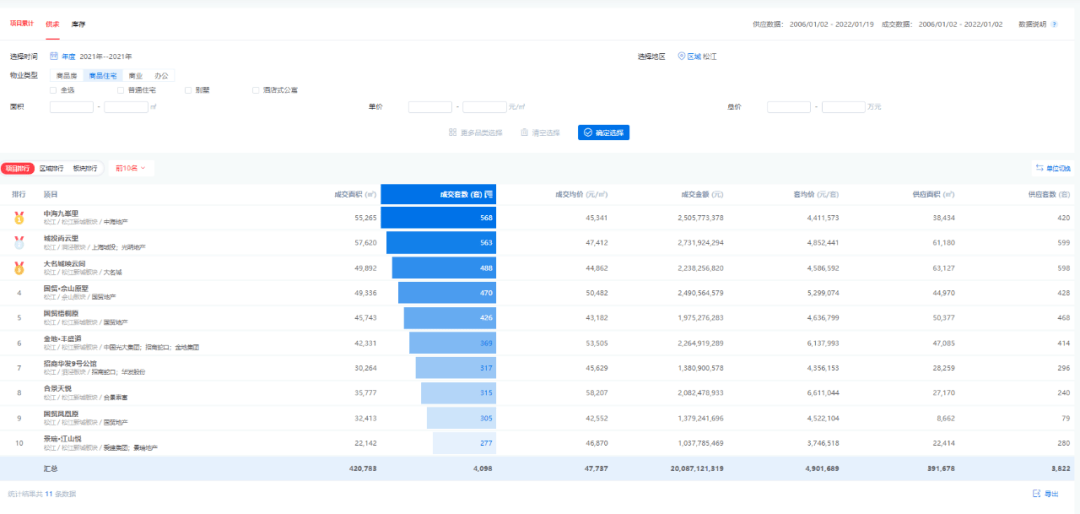The width and height of the screenshot is (1080, 514).
Task: Open the 2021年--2021年 year range picker
Action: coord(106,56)
